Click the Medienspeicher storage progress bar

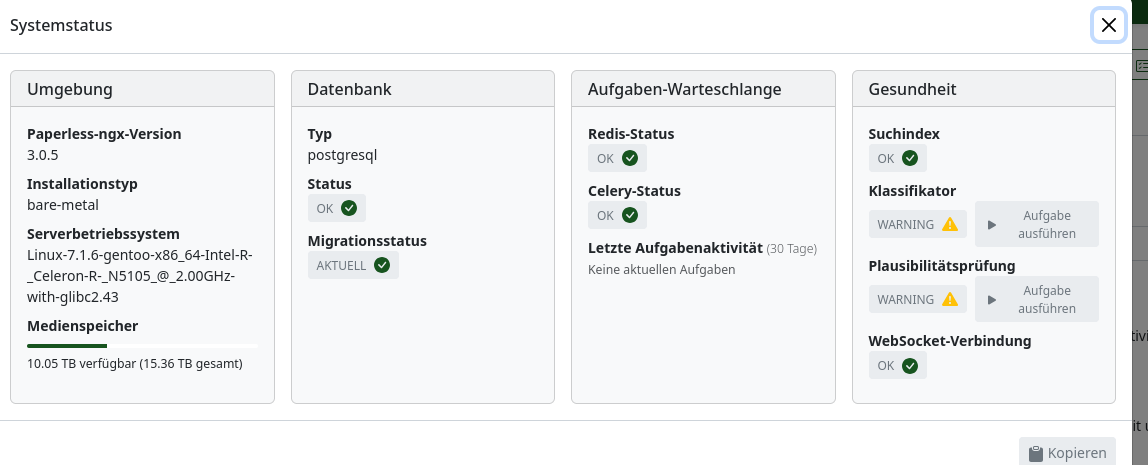point(142,346)
